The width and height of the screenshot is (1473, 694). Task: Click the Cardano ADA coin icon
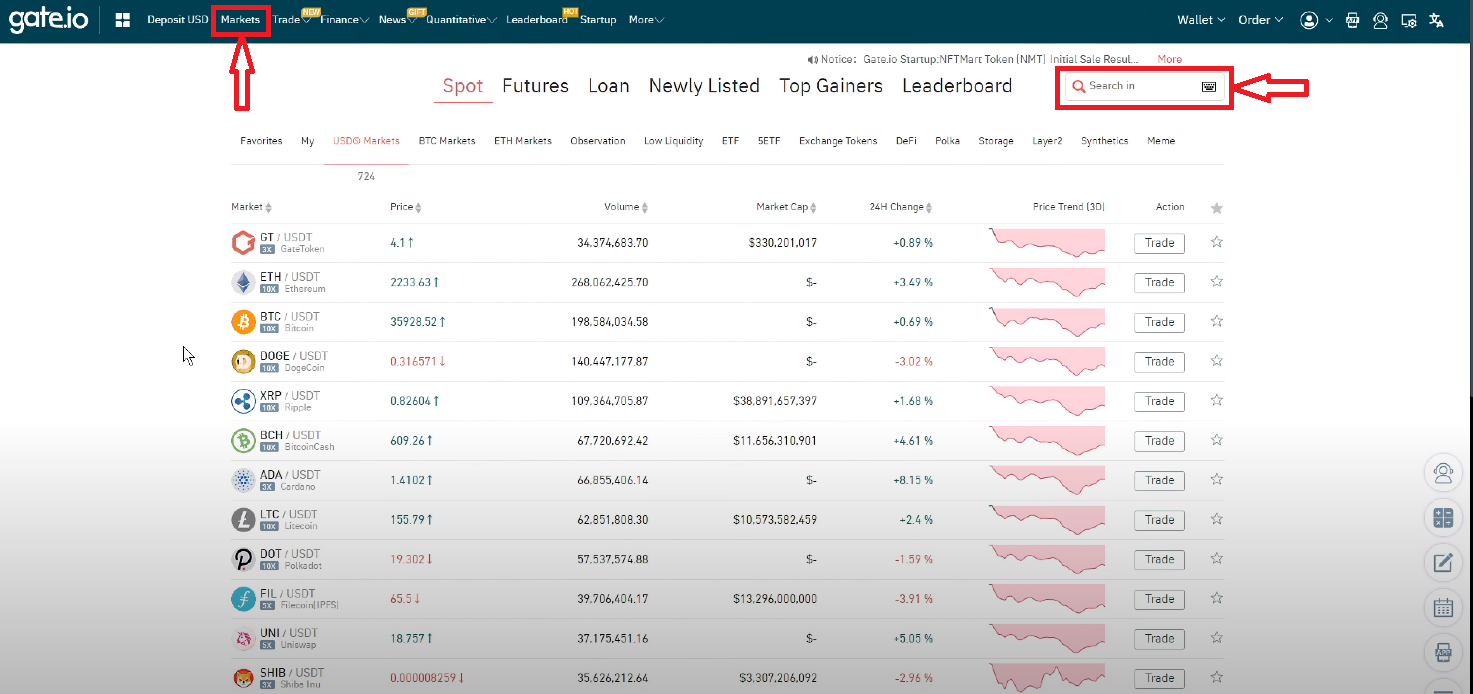[x=243, y=480]
